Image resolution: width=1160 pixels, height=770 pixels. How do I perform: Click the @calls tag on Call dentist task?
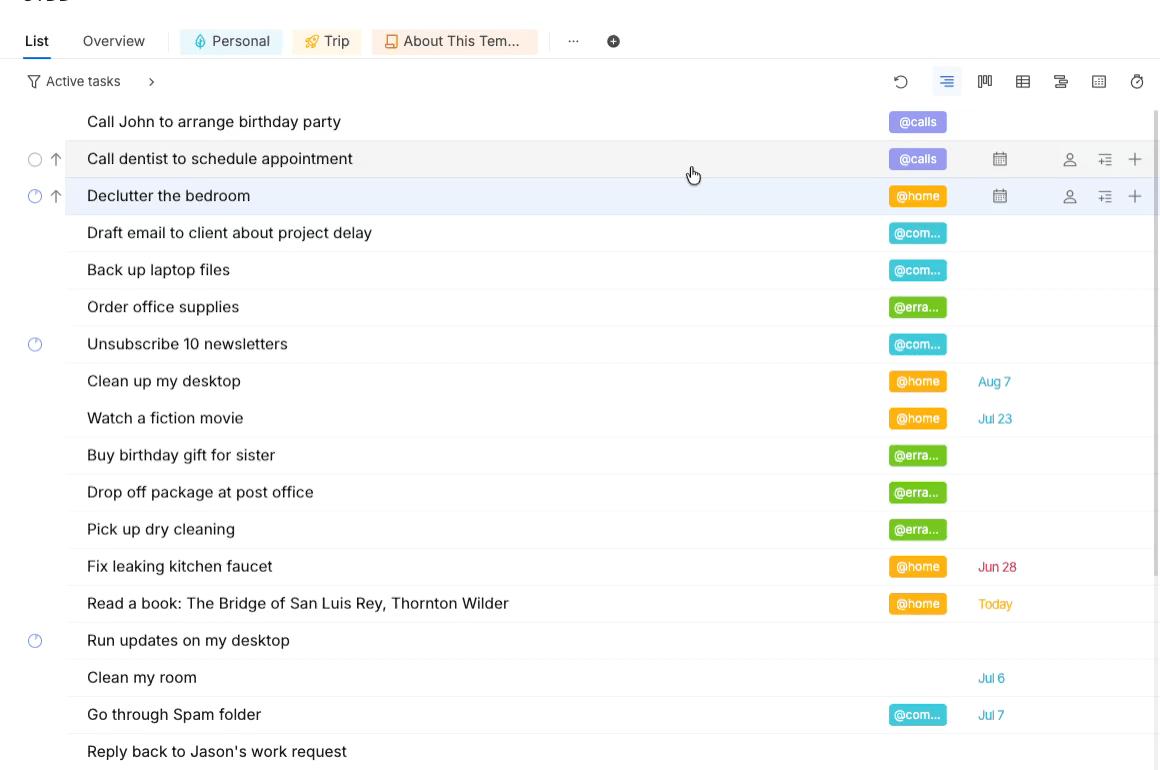click(917, 159)
